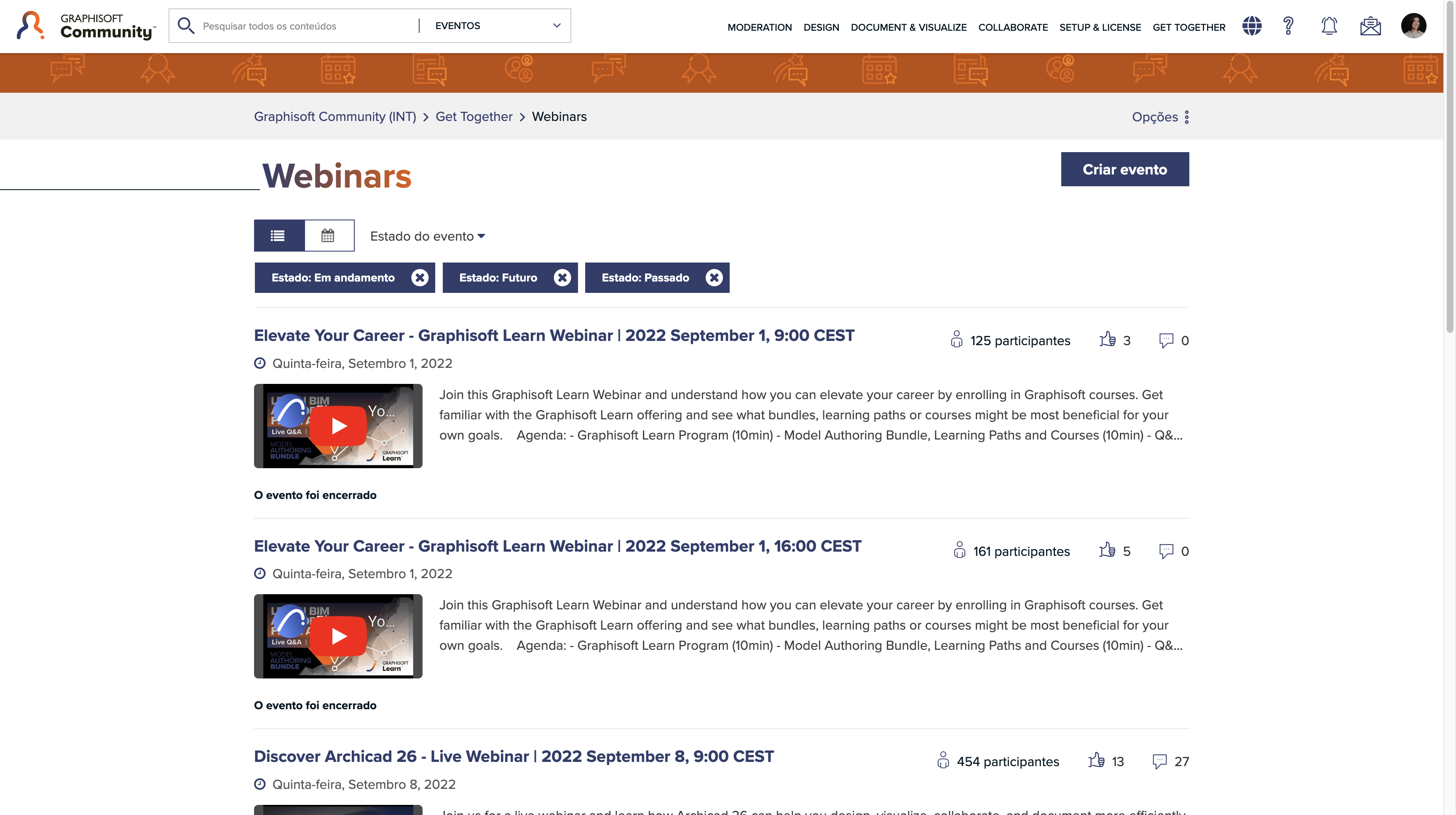Screen dimensions: 1456x815
Task: Switch to calendar view of events
Action: (x=328, y=235)
